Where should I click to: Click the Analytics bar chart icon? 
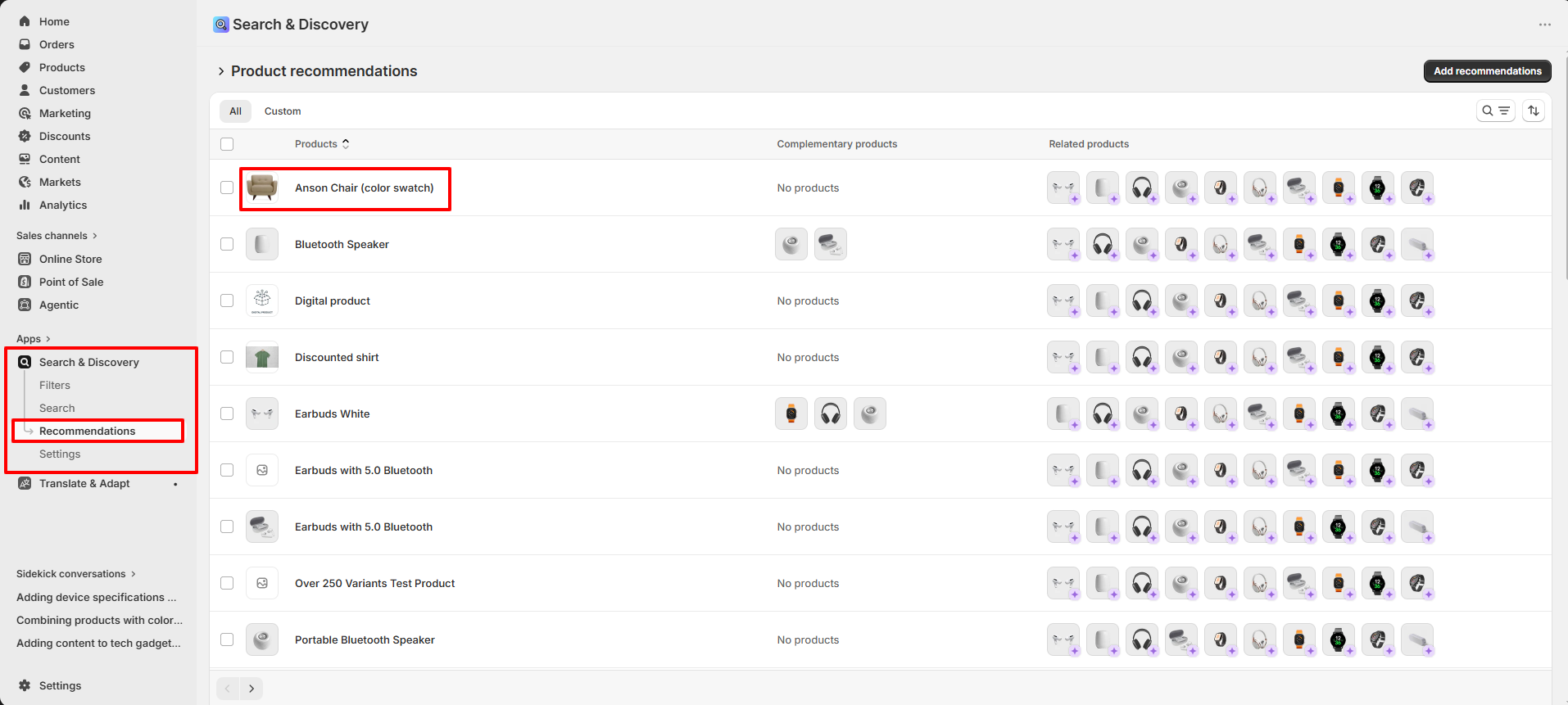[x=25, y=205]
